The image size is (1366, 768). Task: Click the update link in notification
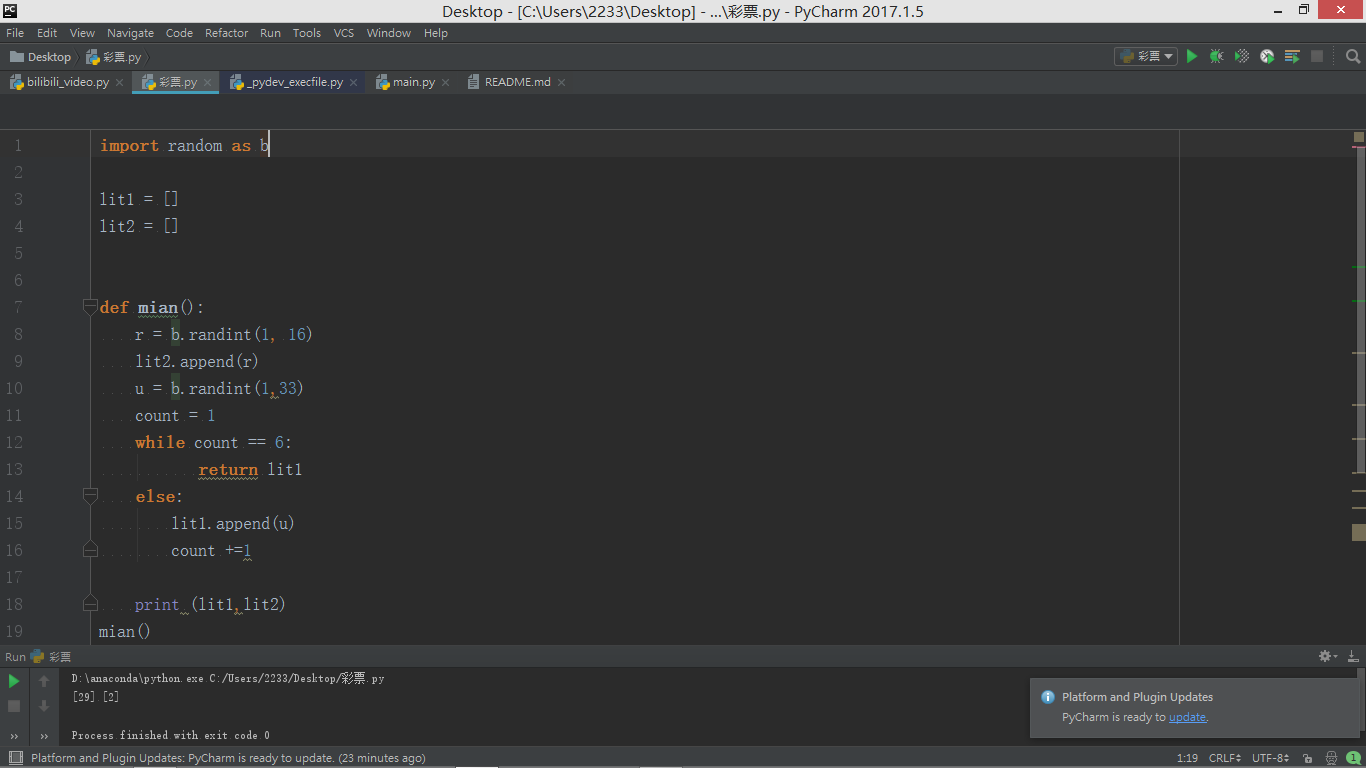[1188, 717]
